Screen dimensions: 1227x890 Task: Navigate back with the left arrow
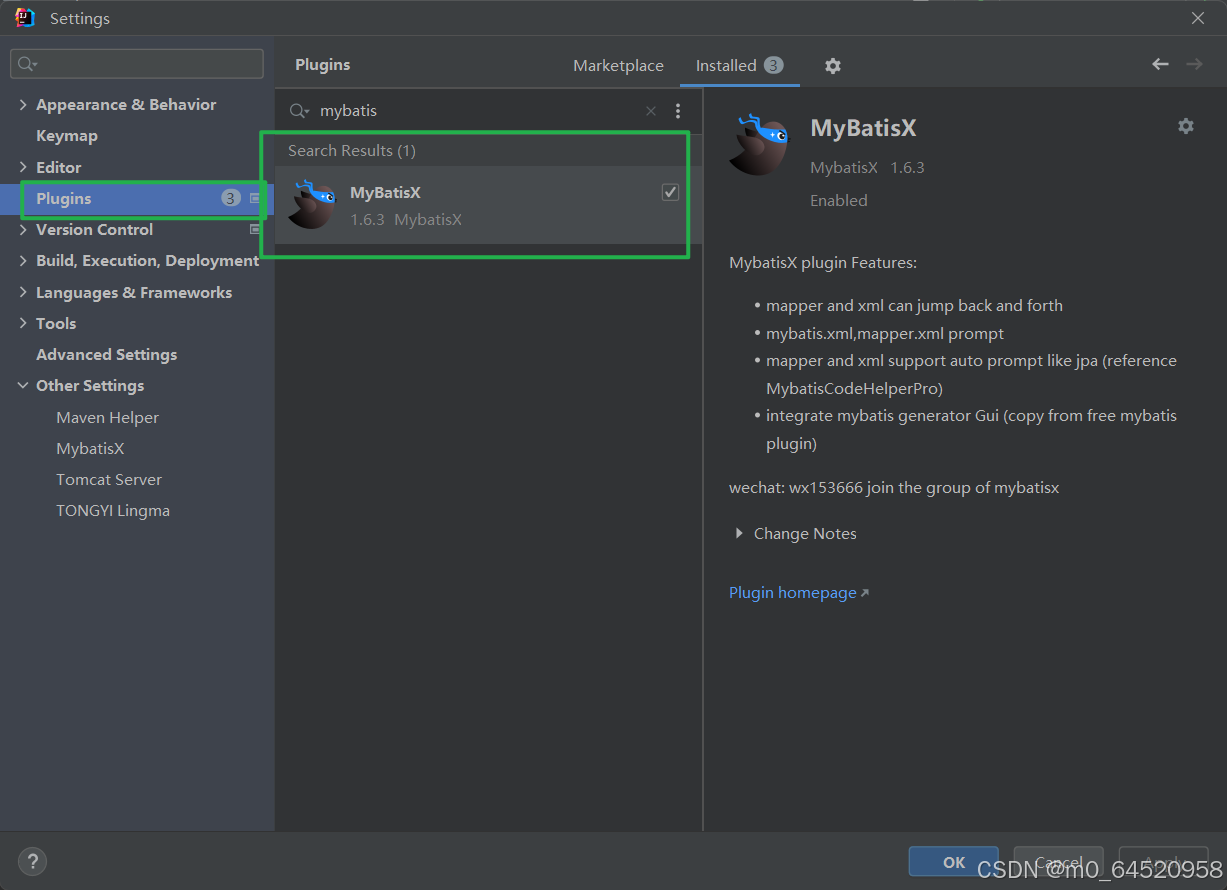click(1160, 64)
